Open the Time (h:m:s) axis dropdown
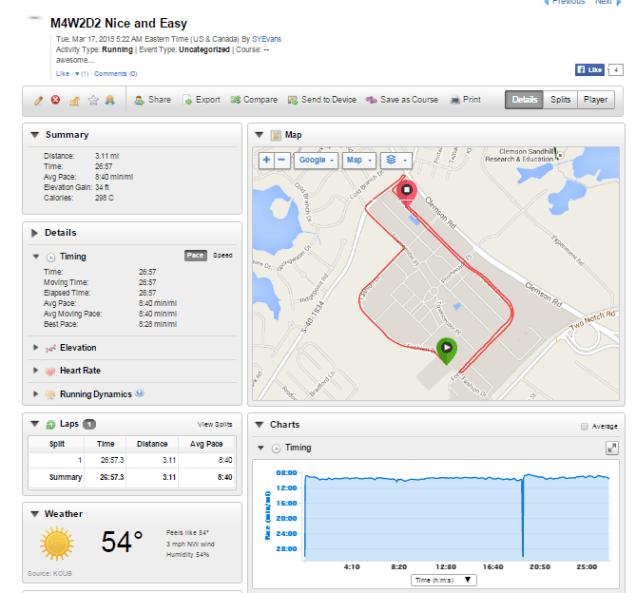The width and height of the screenshot is (636, 593). pos(443,580)
